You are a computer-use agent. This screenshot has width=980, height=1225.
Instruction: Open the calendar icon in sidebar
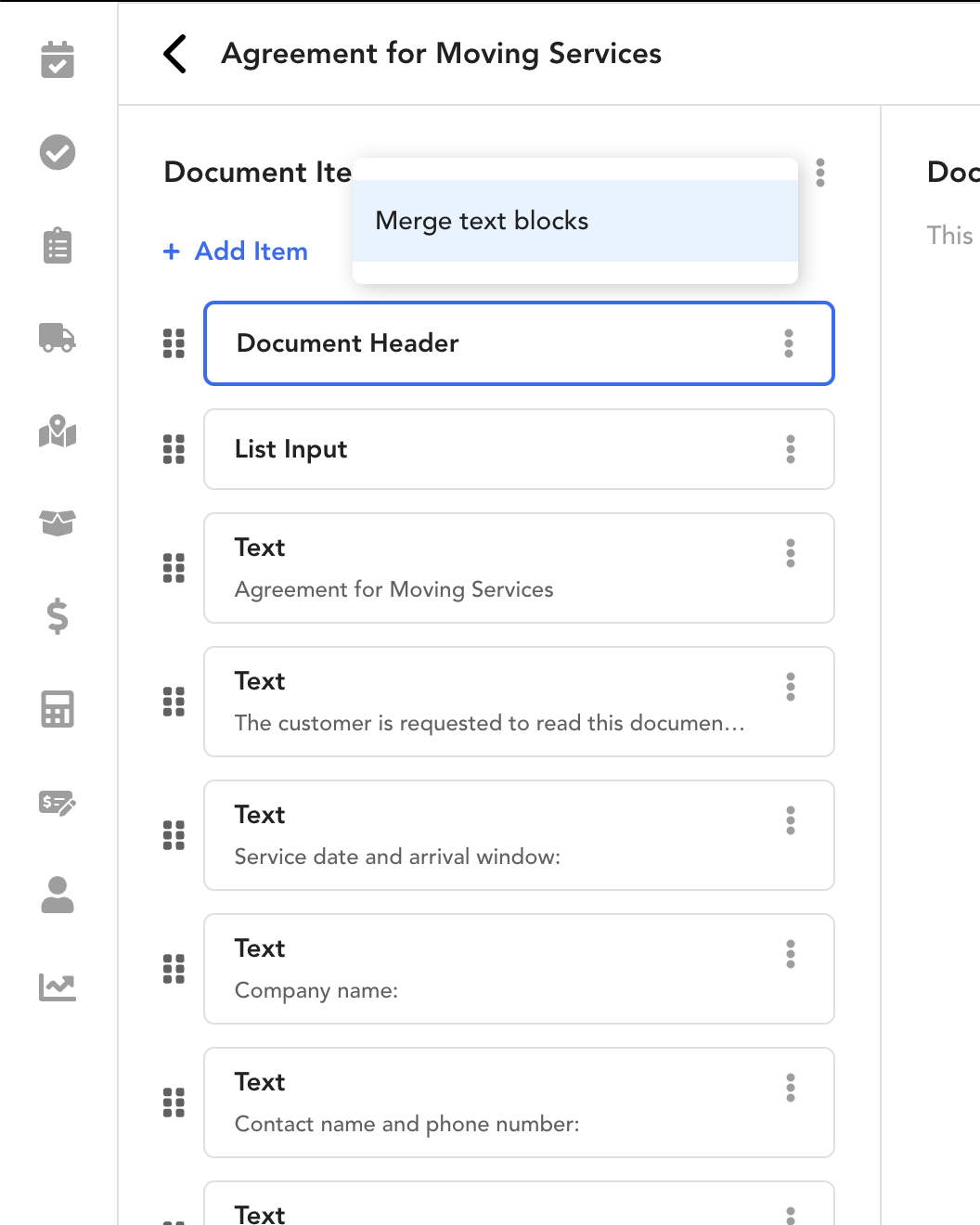click(58, 59)
